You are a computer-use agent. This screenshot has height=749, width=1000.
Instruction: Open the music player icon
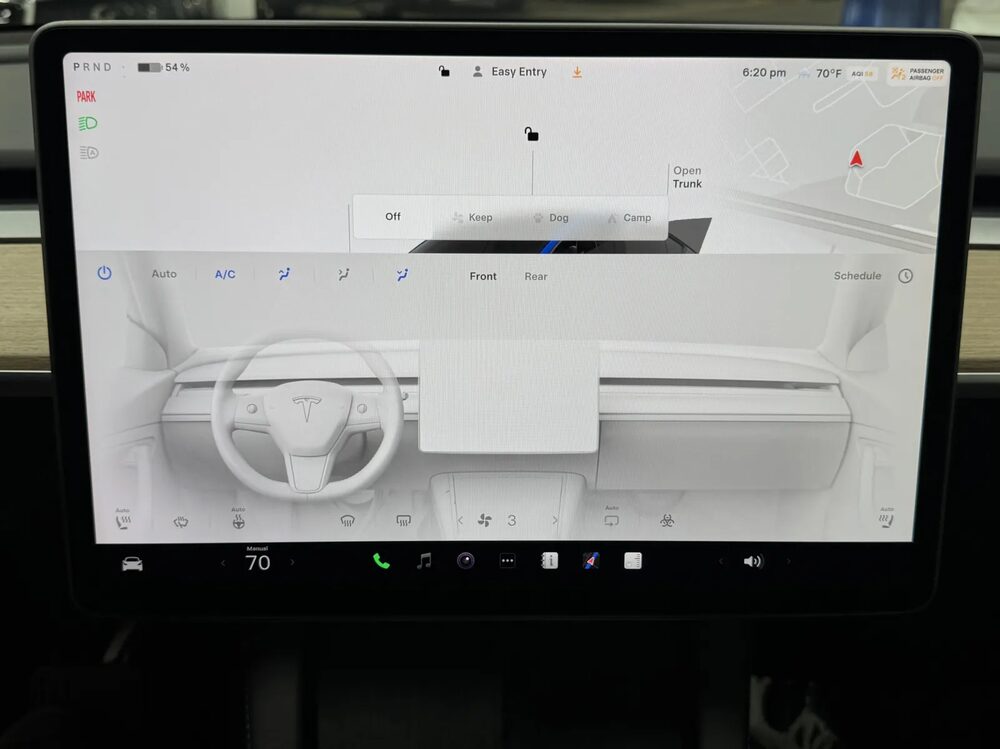tap(424, 561)
